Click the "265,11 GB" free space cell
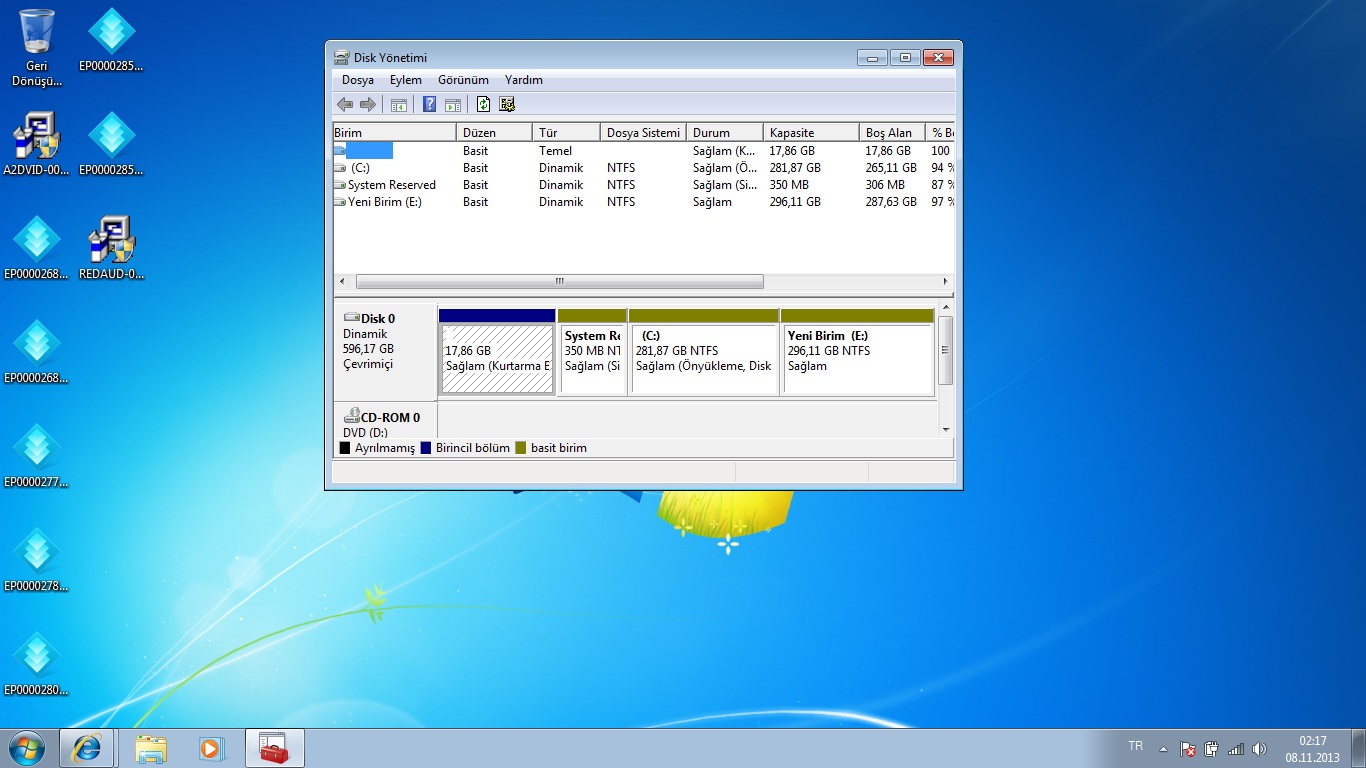Screen dimensions: 1366x768 pyautogui.click(x=891, y=168)
